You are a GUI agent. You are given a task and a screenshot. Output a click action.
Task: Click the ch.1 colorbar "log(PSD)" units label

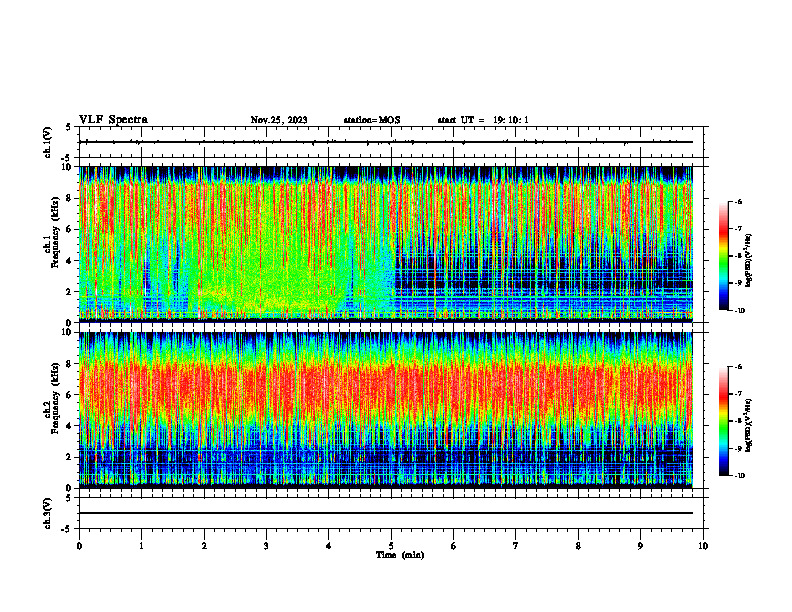(x=749, y=261)
